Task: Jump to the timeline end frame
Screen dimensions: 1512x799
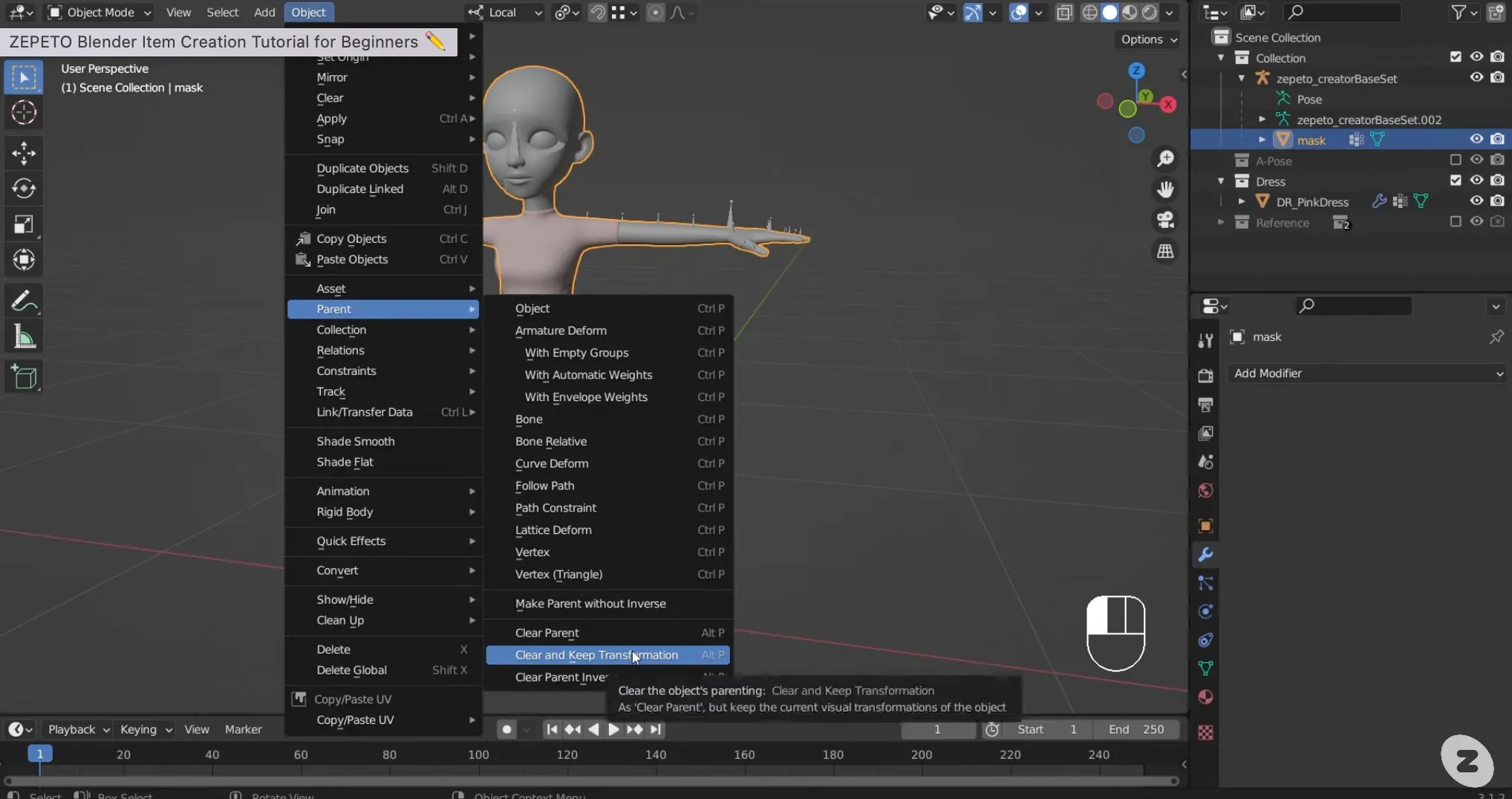Action: pyautogui.click(x=655, y=730)
